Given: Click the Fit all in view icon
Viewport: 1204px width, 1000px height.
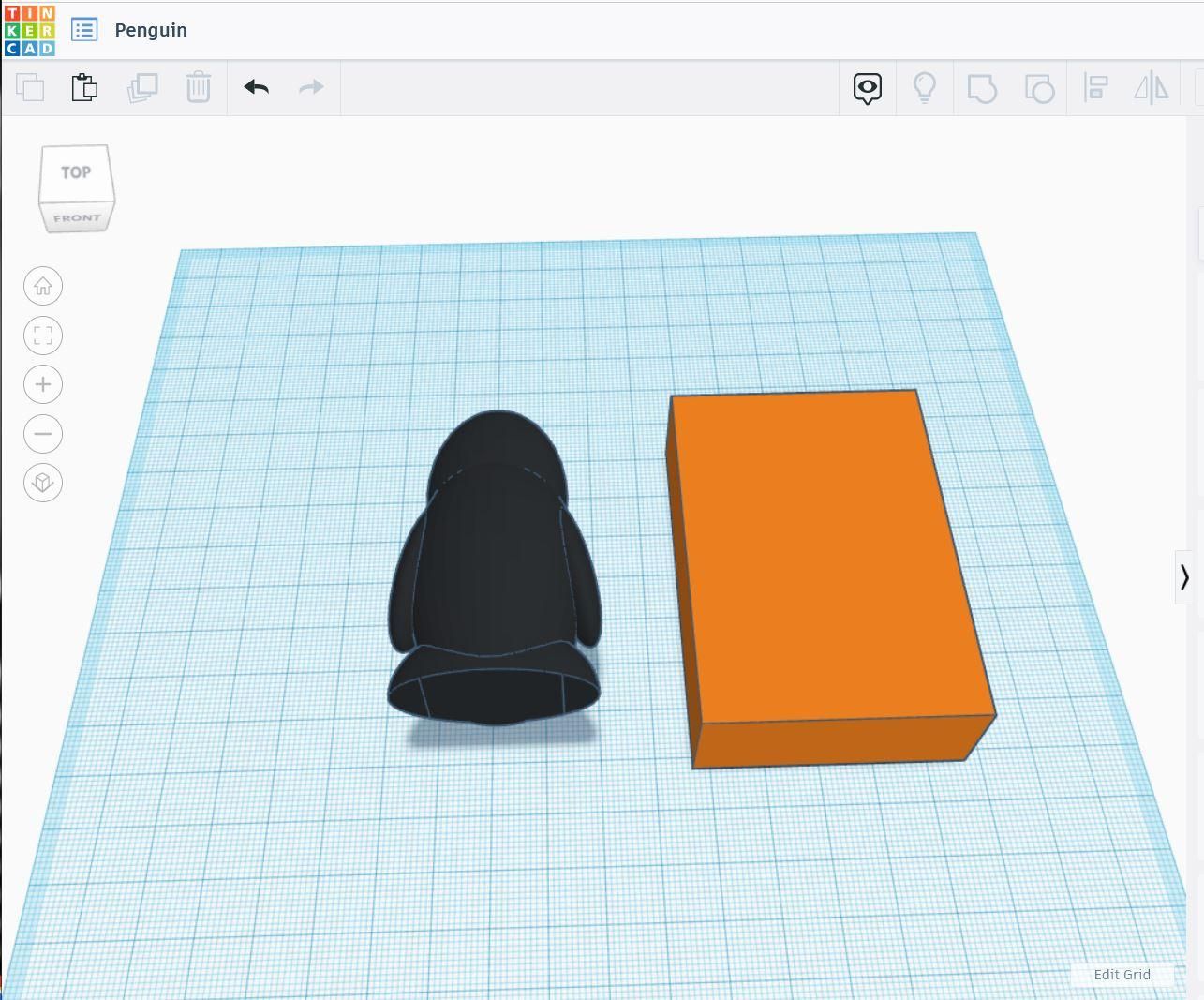Looking at the screenshot, I should tap(42, 335).
